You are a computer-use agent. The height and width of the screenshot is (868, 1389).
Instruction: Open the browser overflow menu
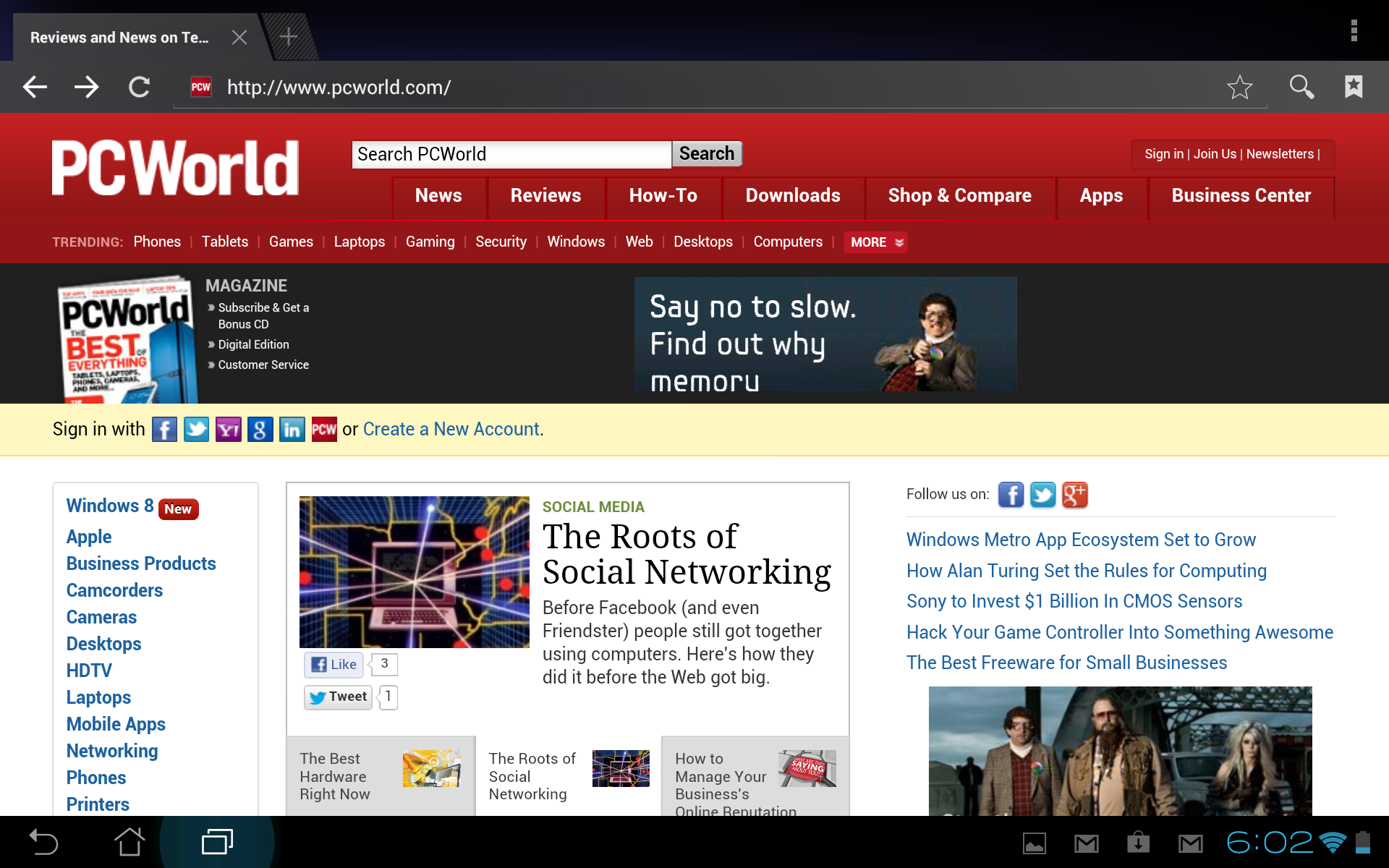pos(1354,30)
